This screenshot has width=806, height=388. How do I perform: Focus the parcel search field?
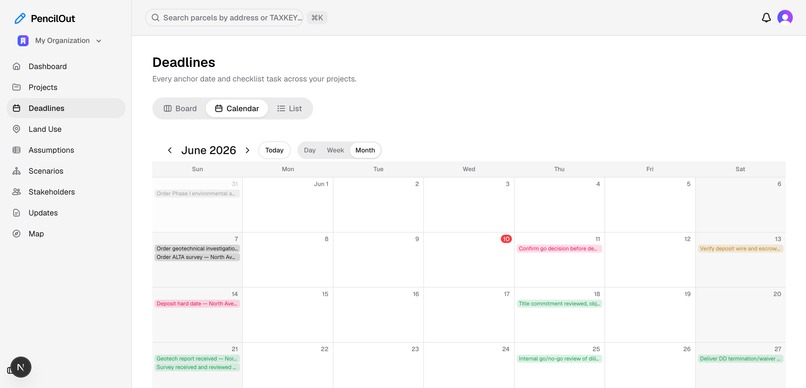tap(224, 17)
